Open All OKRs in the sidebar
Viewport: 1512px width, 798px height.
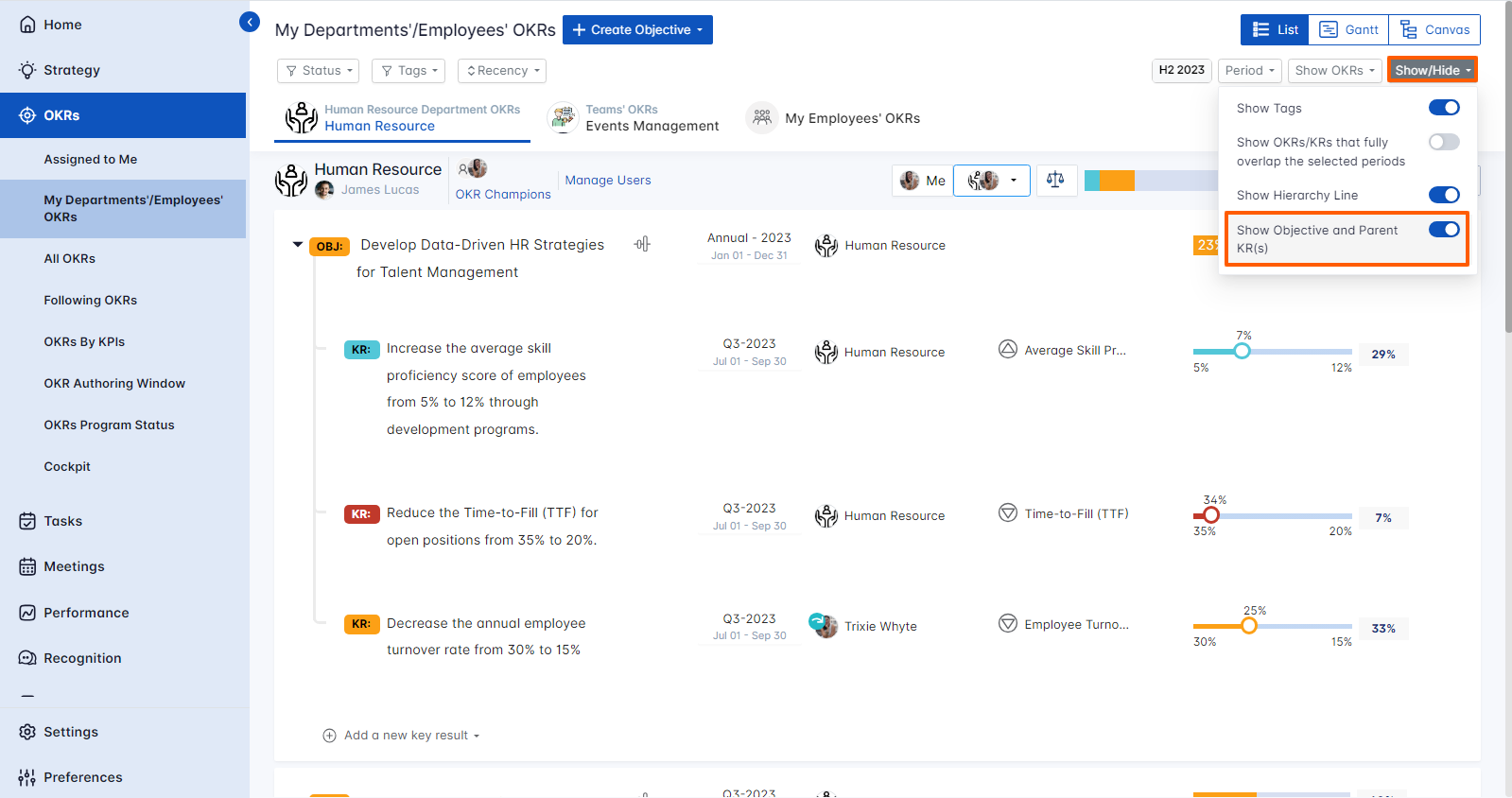pyautogui.click(x=69, y=258)
